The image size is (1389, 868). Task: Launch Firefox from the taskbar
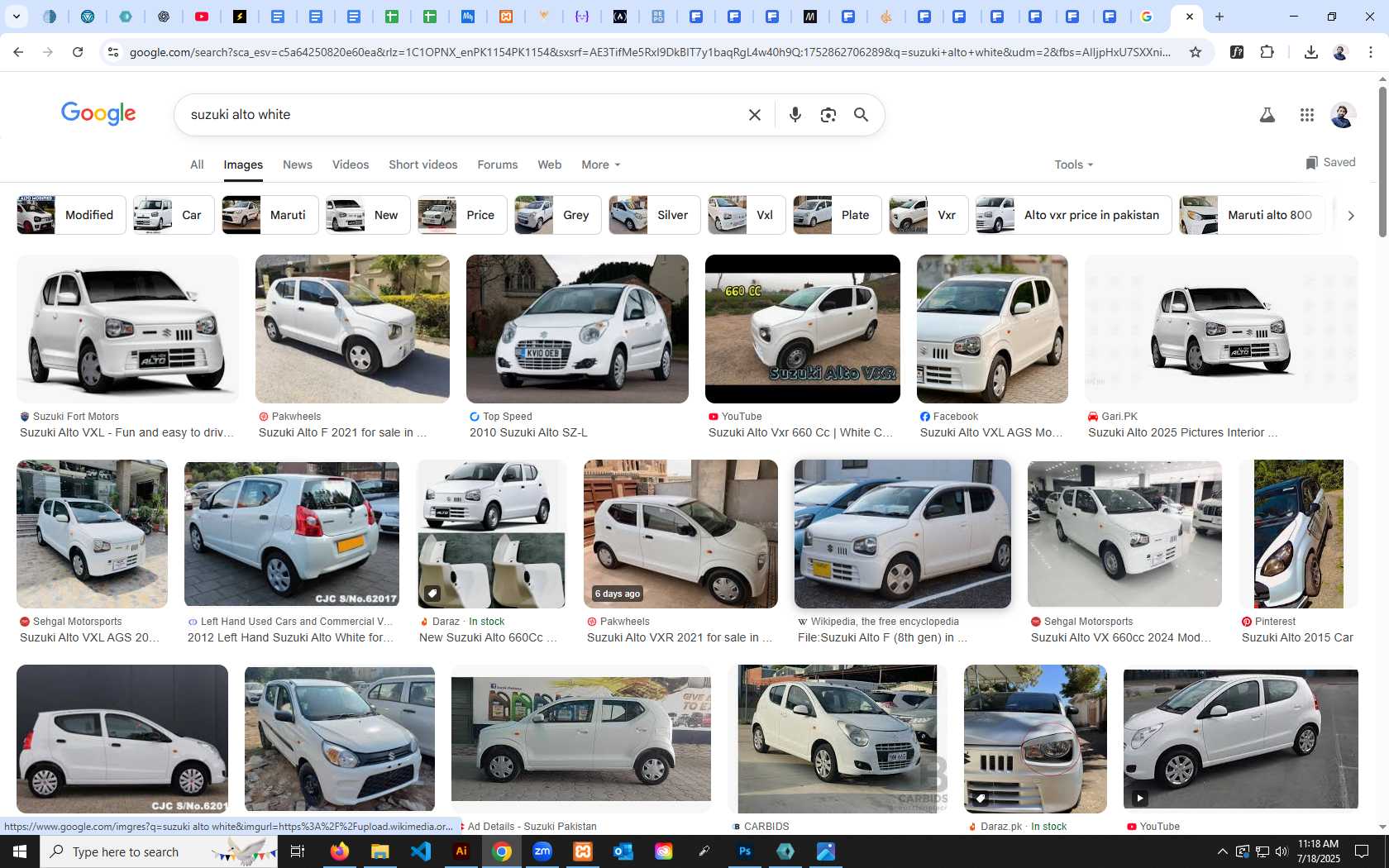click(339, 851)
